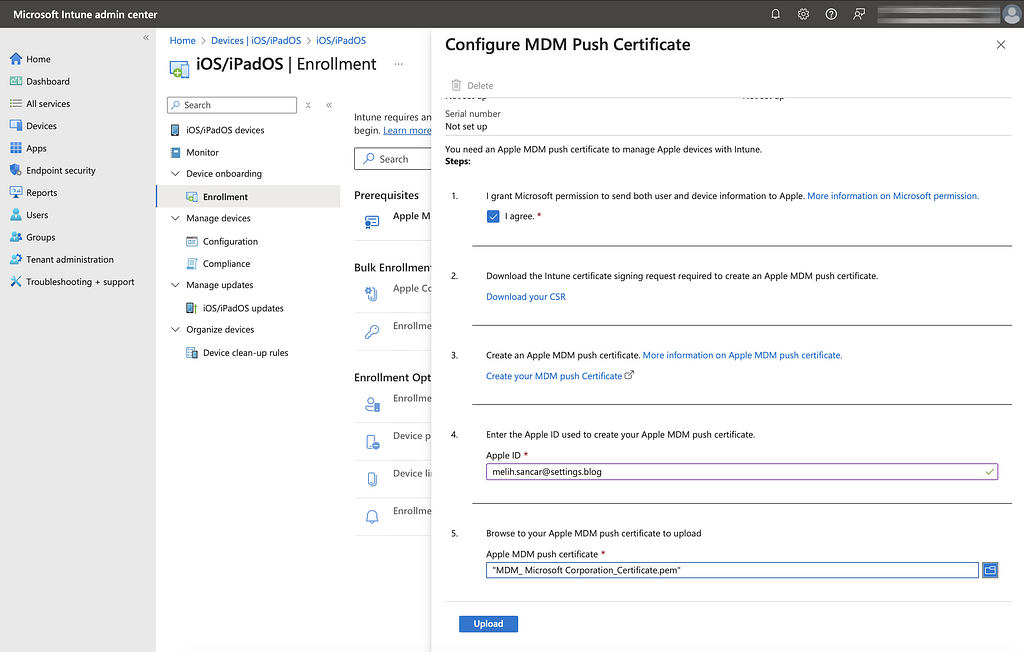Click the enrollment user icon under Enrollment Options
This screenshot has width=1024, height=652.
pyautogui.click(x=372, y=404)
